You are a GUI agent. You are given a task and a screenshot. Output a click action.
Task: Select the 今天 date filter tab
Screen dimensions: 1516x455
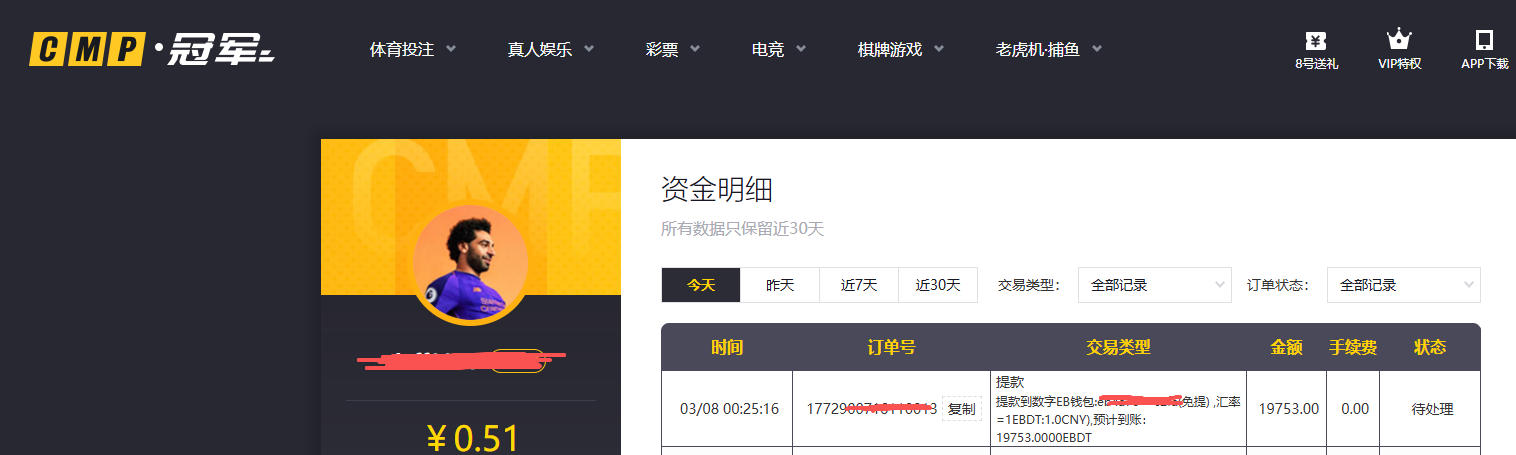(701, 285)
